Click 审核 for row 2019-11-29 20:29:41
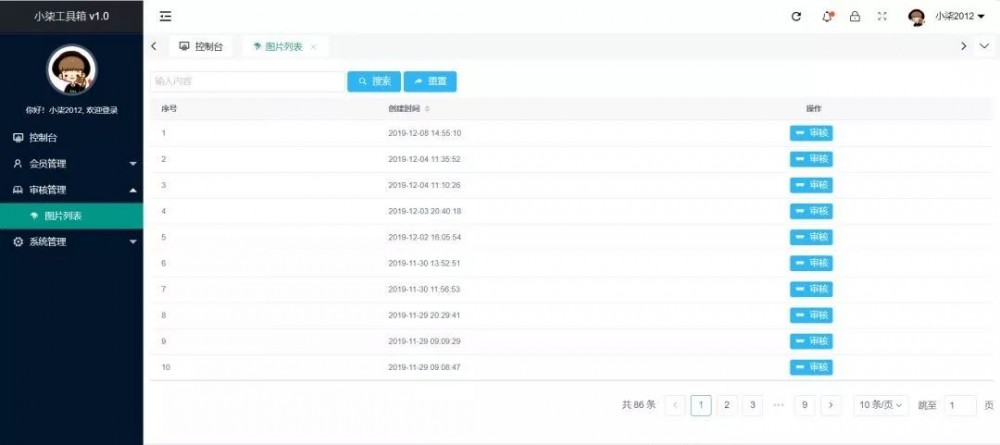The height and width of the screenshot is (445, 1000). pyautogui.click(x=811, y=316)
